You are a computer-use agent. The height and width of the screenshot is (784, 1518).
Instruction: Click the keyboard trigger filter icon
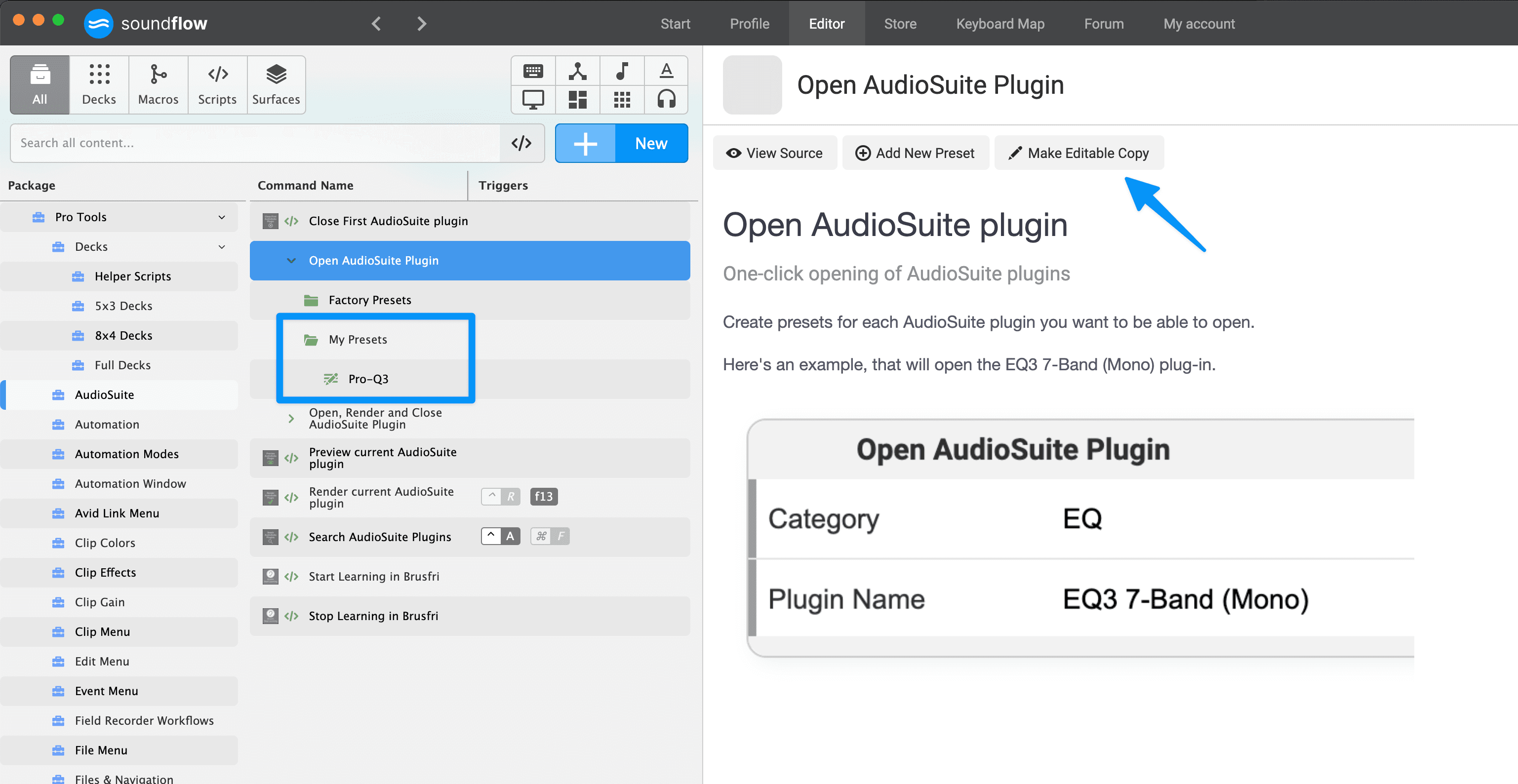tap(533, 71)
